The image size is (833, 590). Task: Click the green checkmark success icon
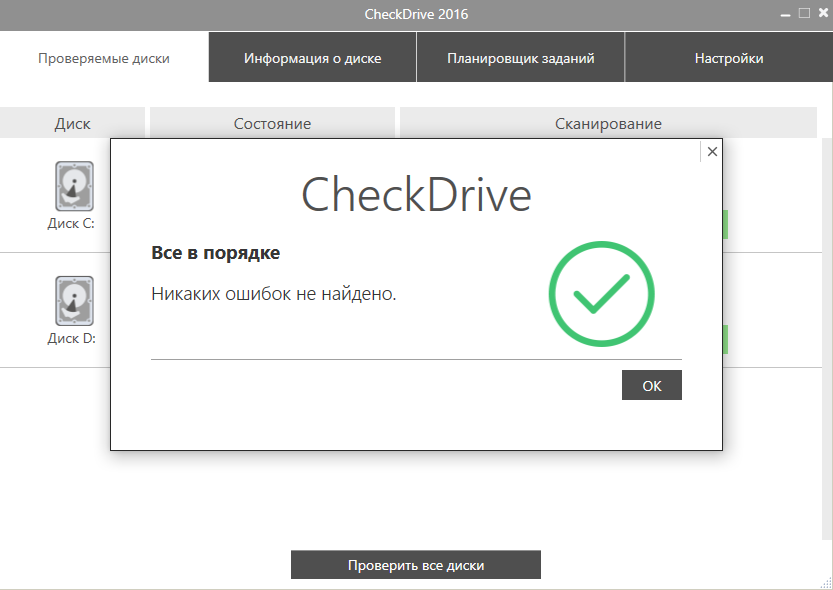tap(601, 294)
